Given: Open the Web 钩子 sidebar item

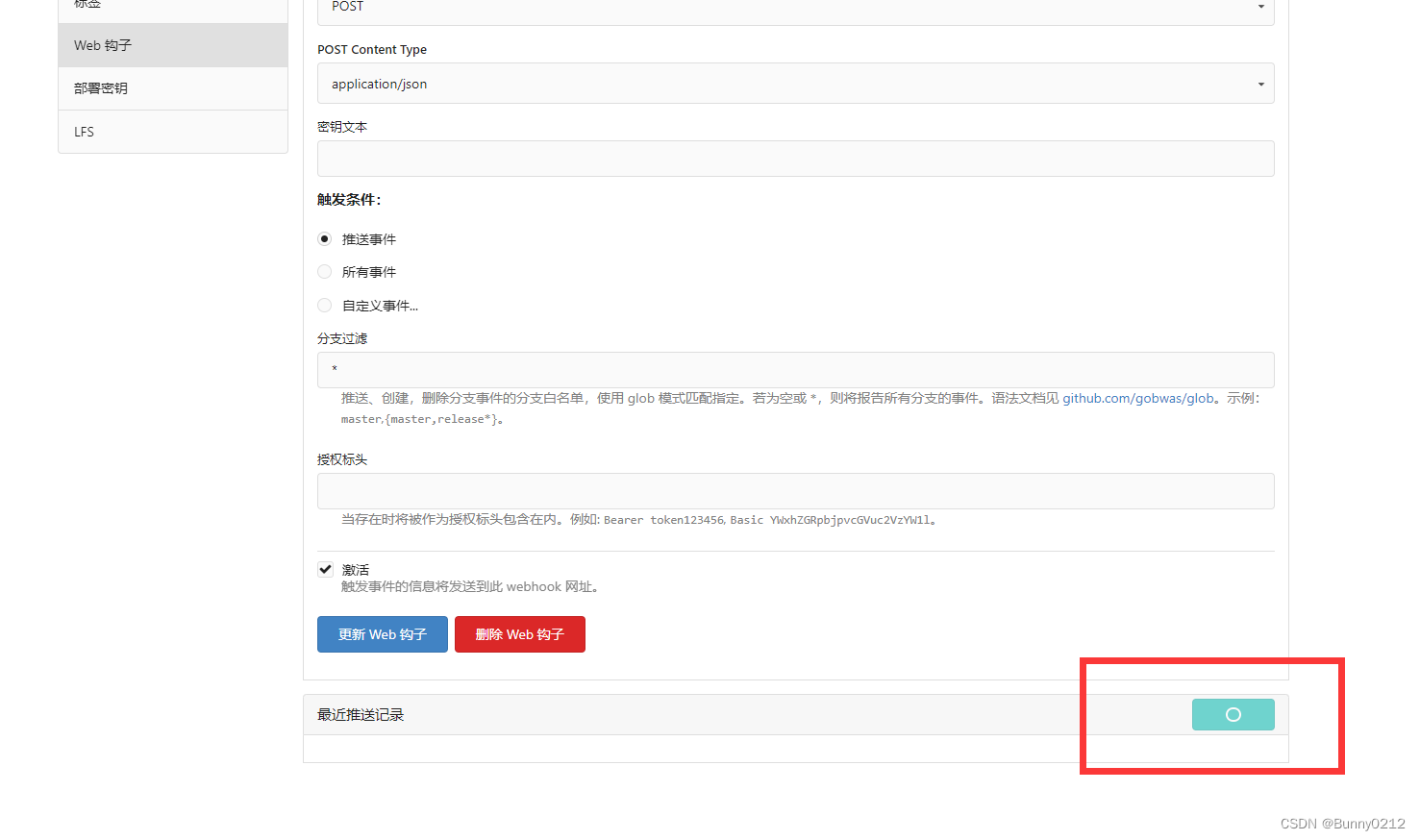Looking at the screenshot, I should [173, 45].
